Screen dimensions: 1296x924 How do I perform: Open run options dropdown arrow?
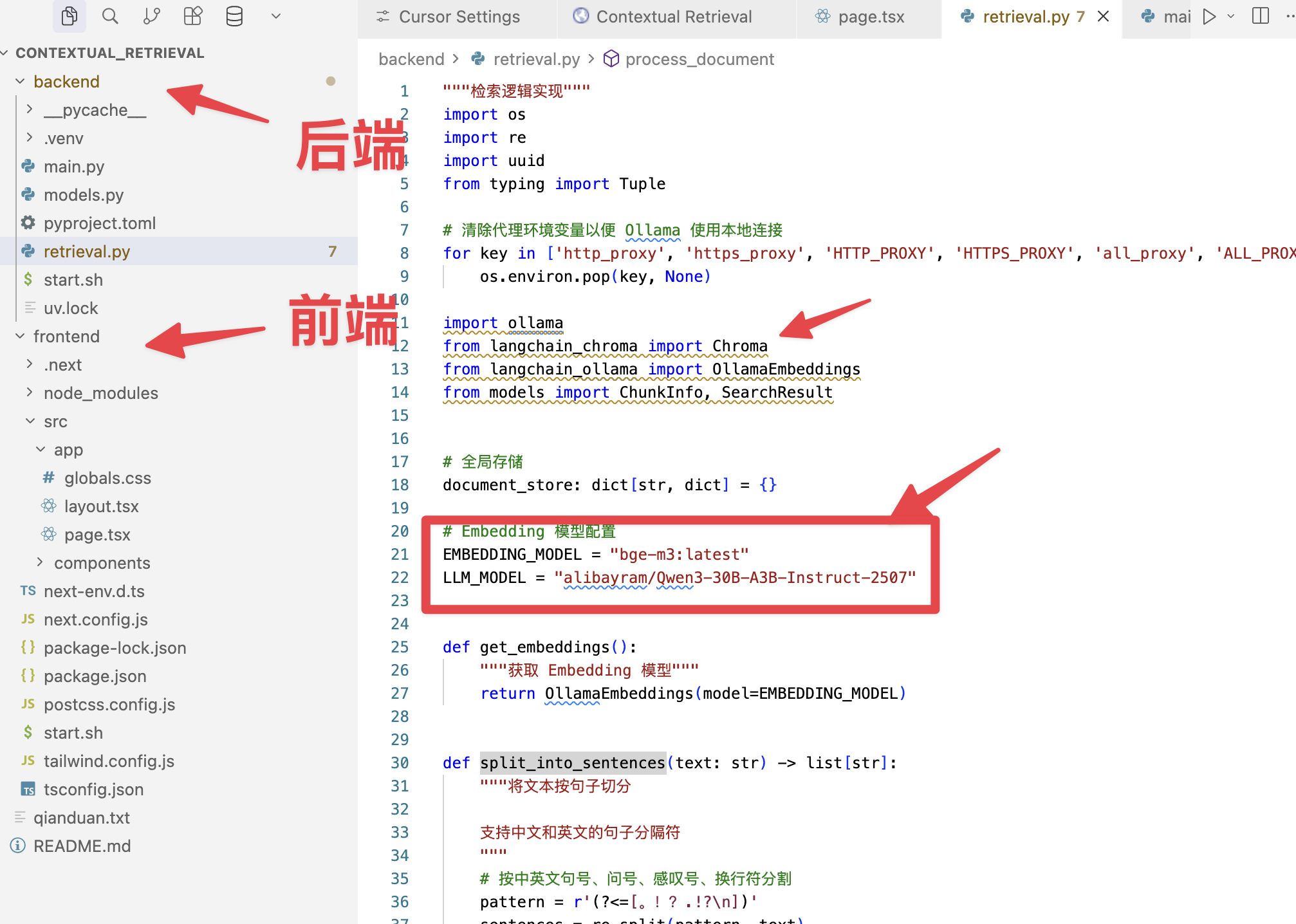tap(1230, 16)
